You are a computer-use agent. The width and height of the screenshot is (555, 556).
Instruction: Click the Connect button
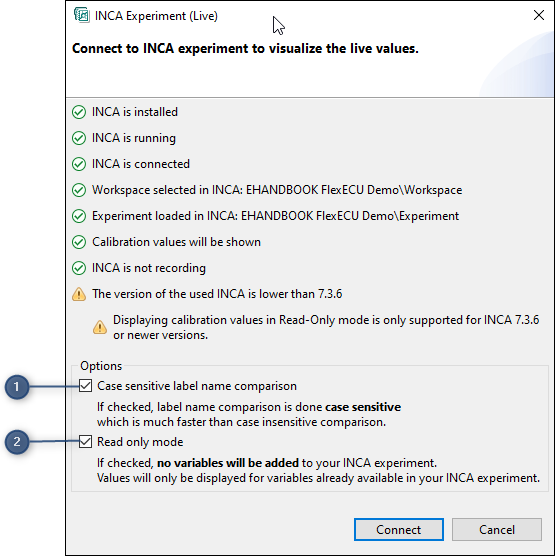pyautogui.click(x=399, y=529)
